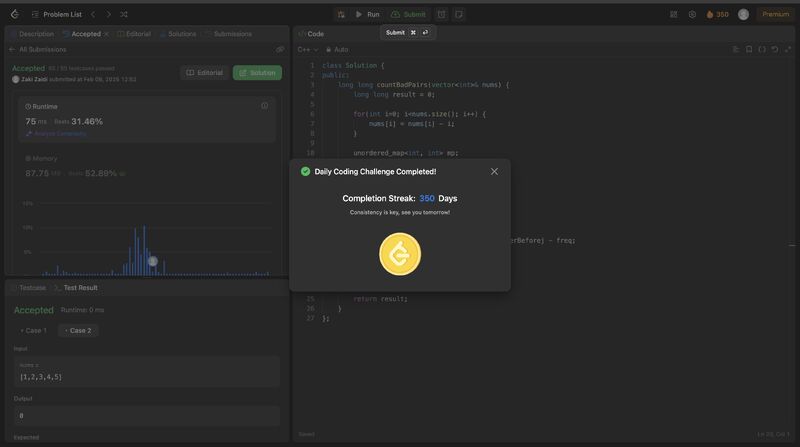Select the Accepted tab
The width and height of the screenshot is (800, 447).
click(x=82, y=34)
